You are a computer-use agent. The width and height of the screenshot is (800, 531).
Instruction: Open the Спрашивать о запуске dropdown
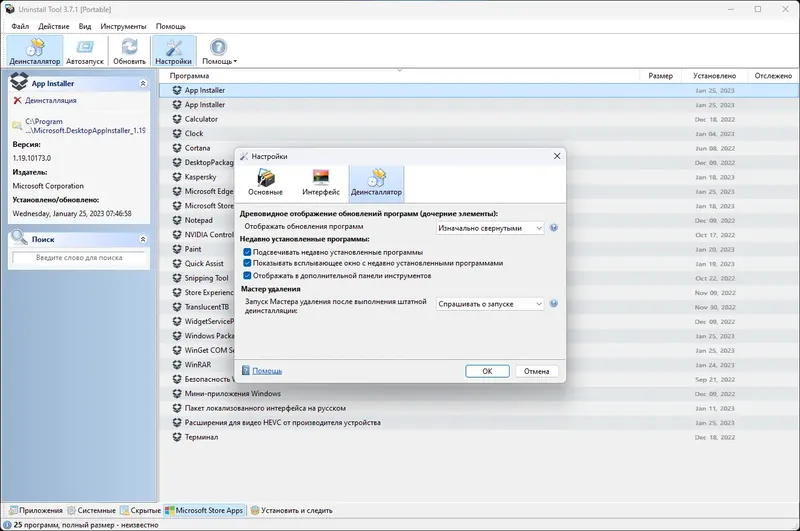[x=490, y=304]
